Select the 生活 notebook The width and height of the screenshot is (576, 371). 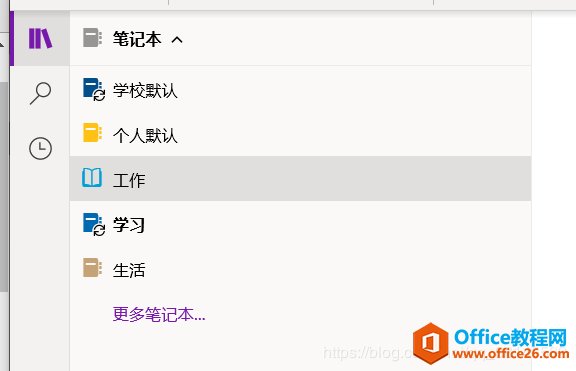pos(300,269)
